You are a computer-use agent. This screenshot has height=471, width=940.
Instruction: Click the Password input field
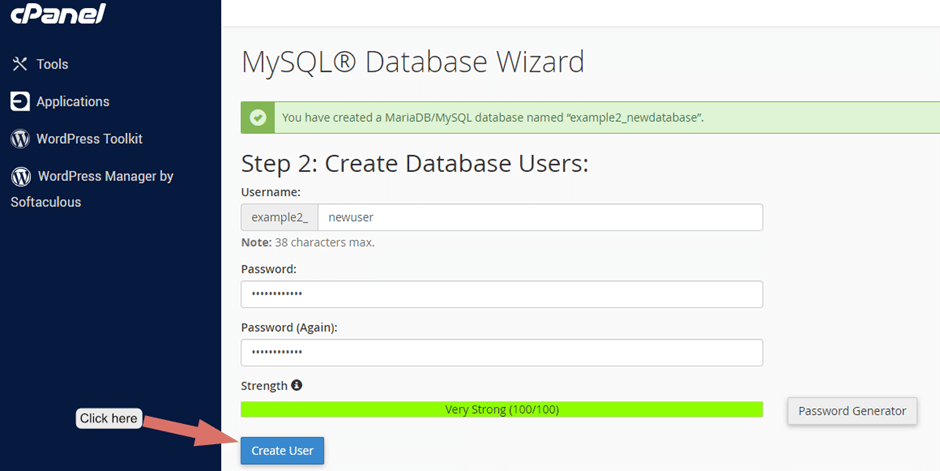click(x=502, y=294)
